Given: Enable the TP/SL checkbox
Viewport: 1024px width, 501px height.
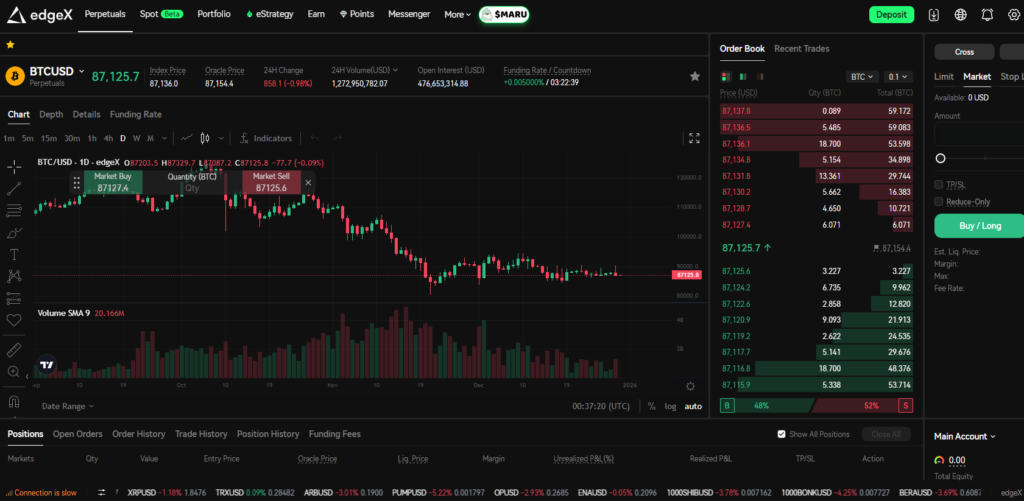Looking at the screenshot, I should pos(939,185).
